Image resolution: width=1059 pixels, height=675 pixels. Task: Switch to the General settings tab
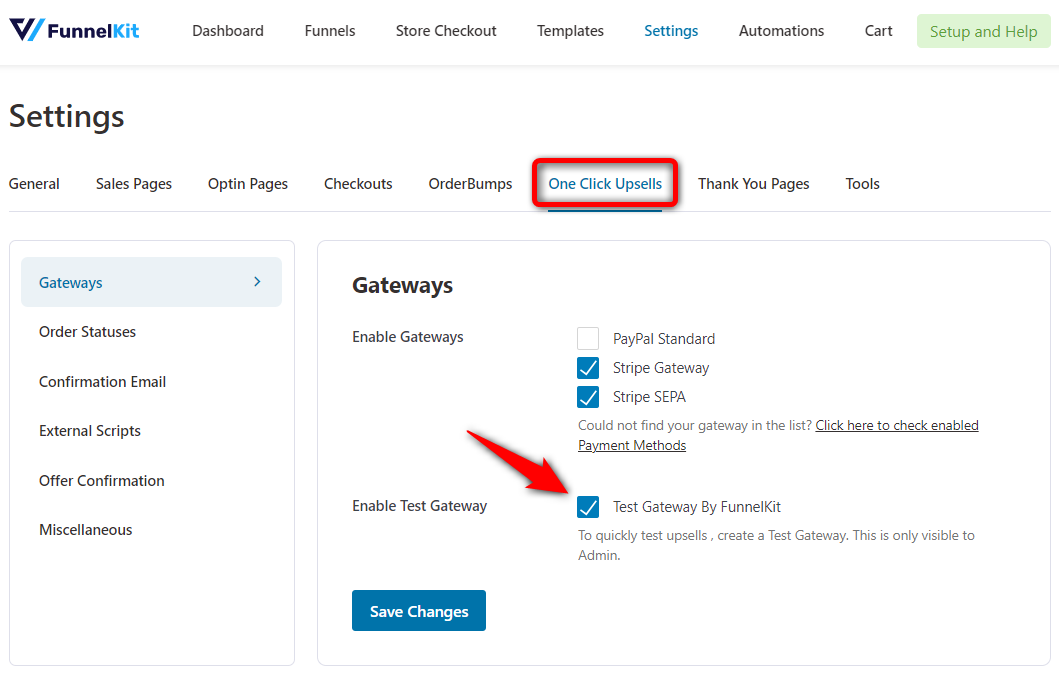pyautogui.click(x=34, y=184)
